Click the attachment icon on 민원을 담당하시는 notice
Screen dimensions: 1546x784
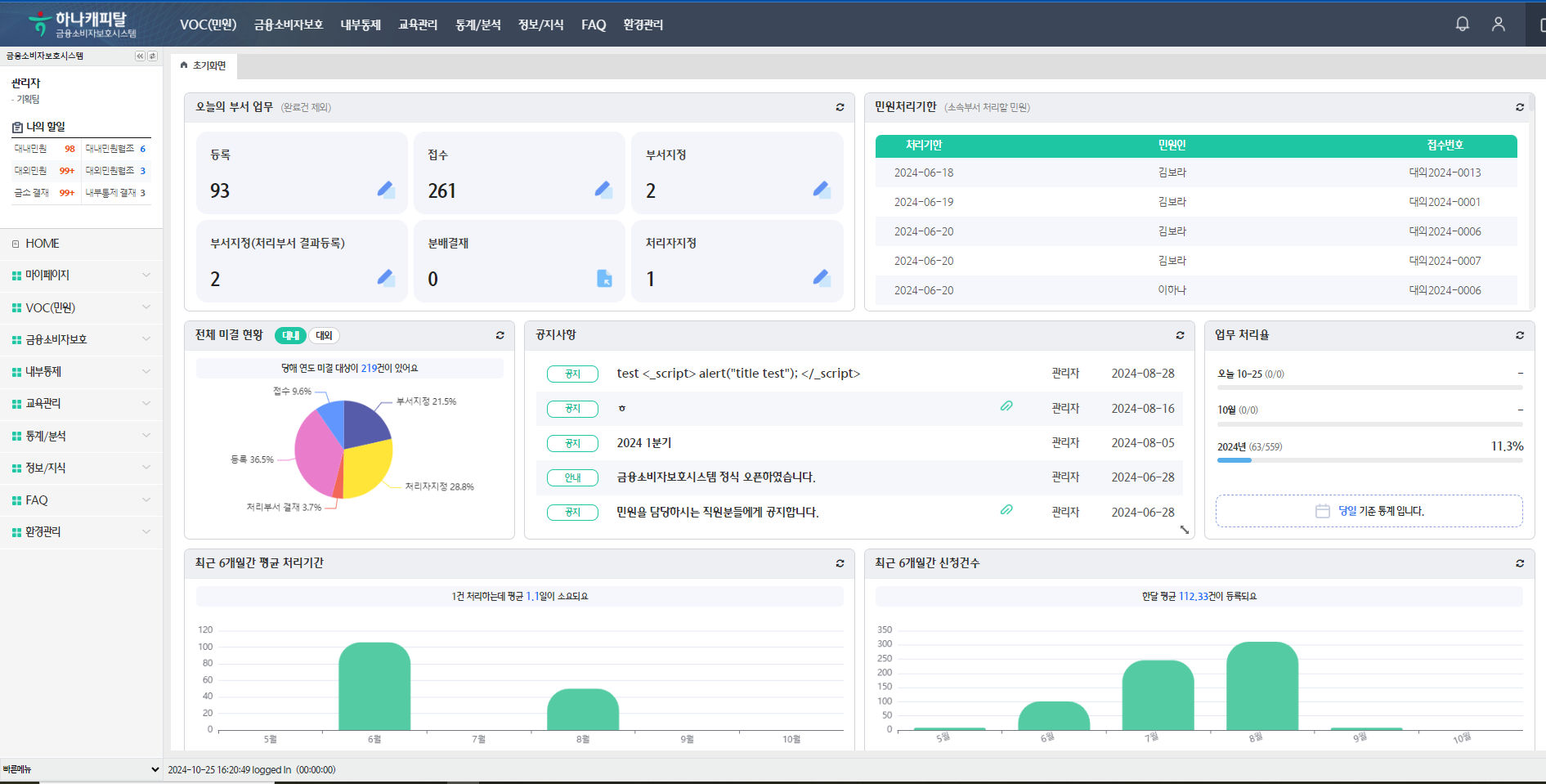(1006, 510)
